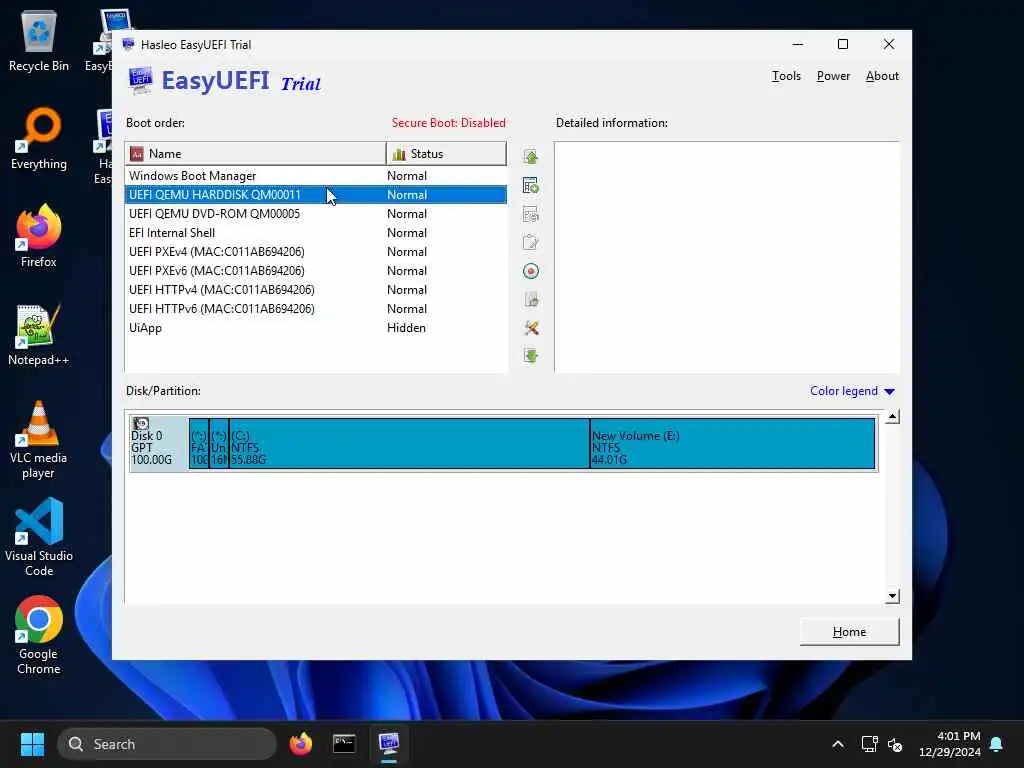Screen dimensions: 1024x768
Task: Open Google Chrome desktop shortcut
Action: tap(39, 635)
